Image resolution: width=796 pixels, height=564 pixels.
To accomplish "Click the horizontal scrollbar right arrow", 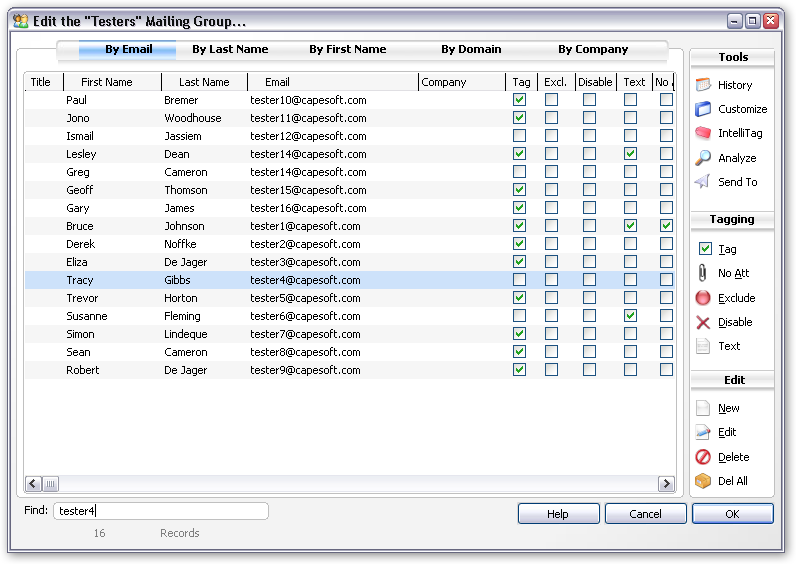I will (666, 484).
